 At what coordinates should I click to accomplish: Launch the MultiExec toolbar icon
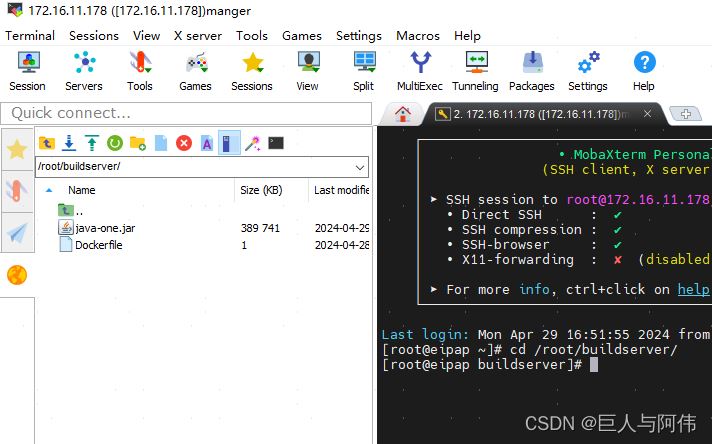[420, 71]
